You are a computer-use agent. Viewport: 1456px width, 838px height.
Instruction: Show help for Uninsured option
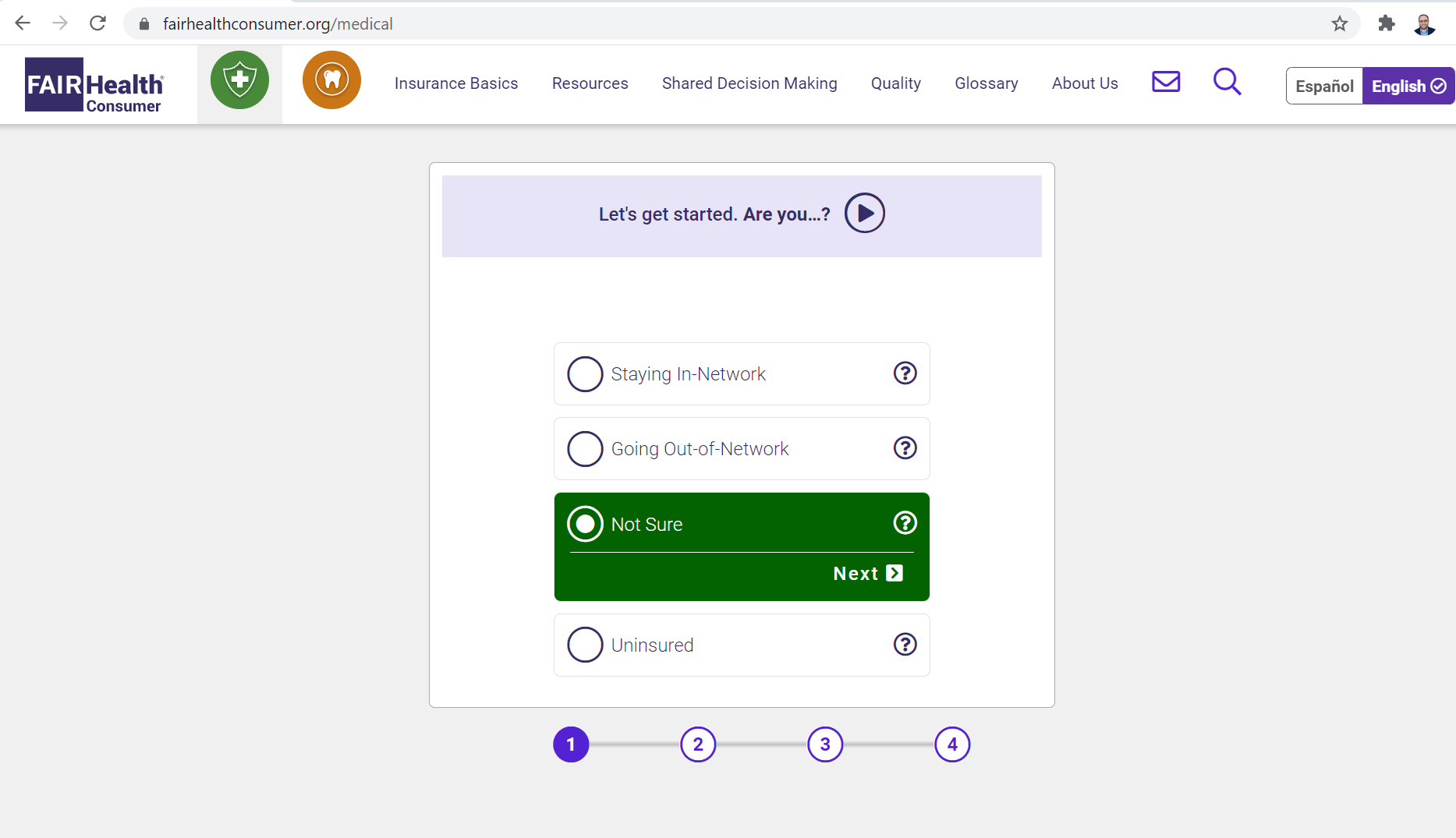tap(905, 645)
